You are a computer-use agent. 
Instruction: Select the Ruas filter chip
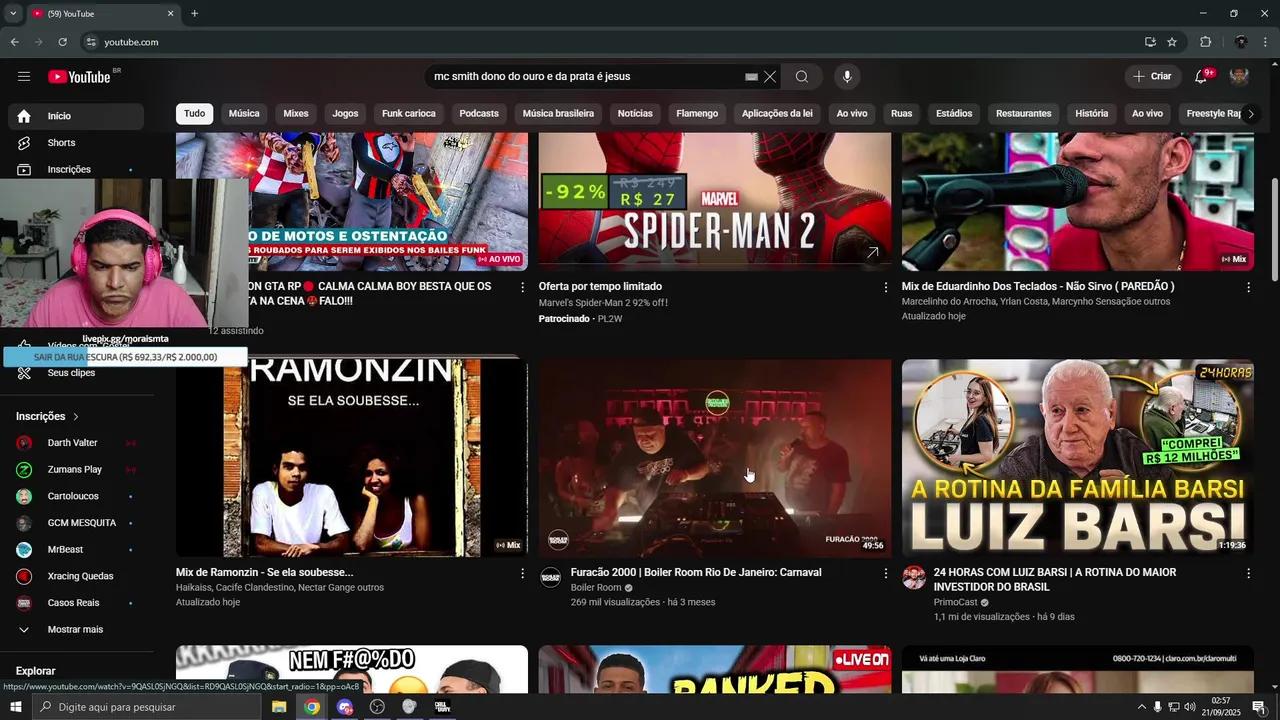click(902, 114)
